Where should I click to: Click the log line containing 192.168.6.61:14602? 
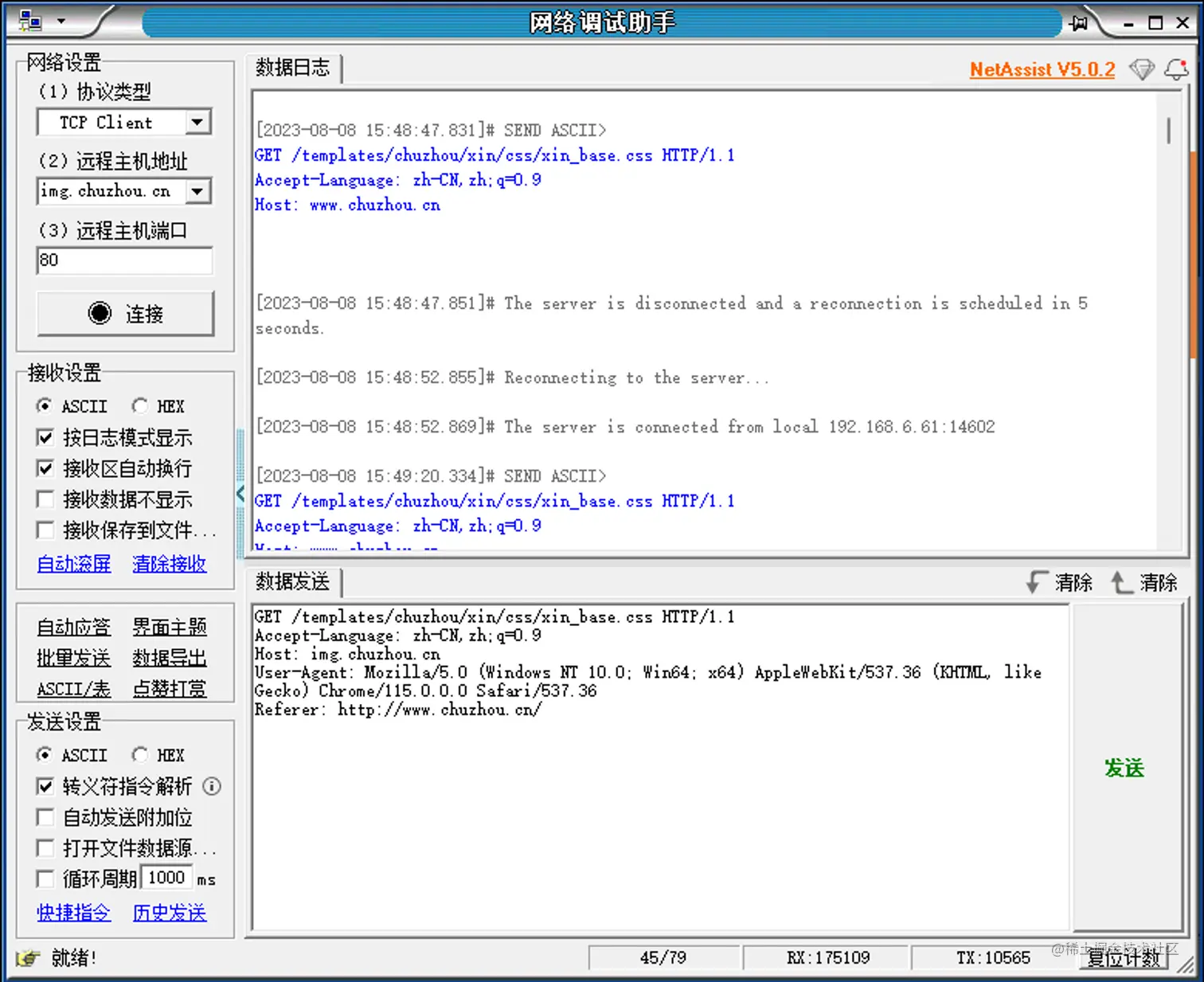(x=625, y=427)
